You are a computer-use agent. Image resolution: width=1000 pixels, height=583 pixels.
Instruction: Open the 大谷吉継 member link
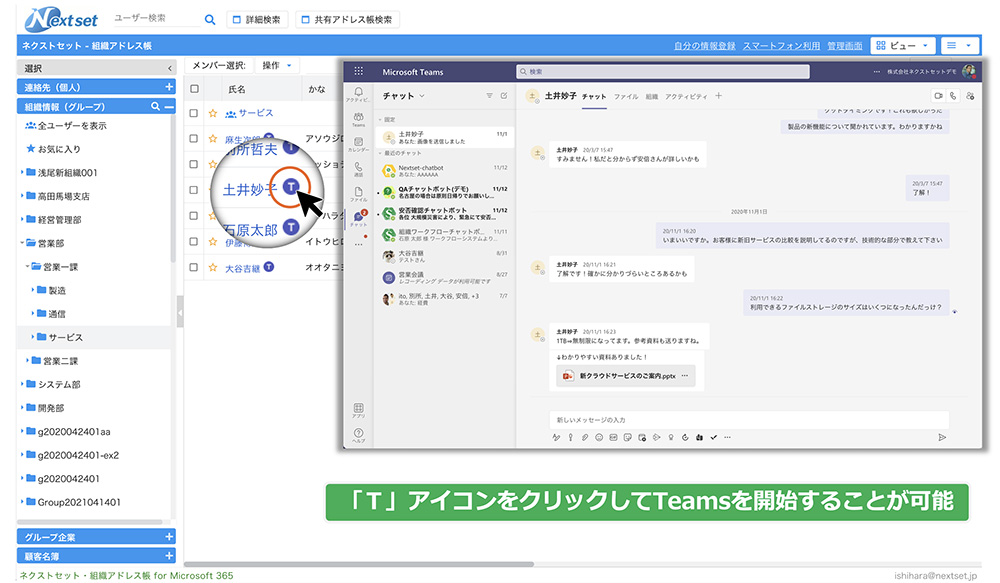242,269
